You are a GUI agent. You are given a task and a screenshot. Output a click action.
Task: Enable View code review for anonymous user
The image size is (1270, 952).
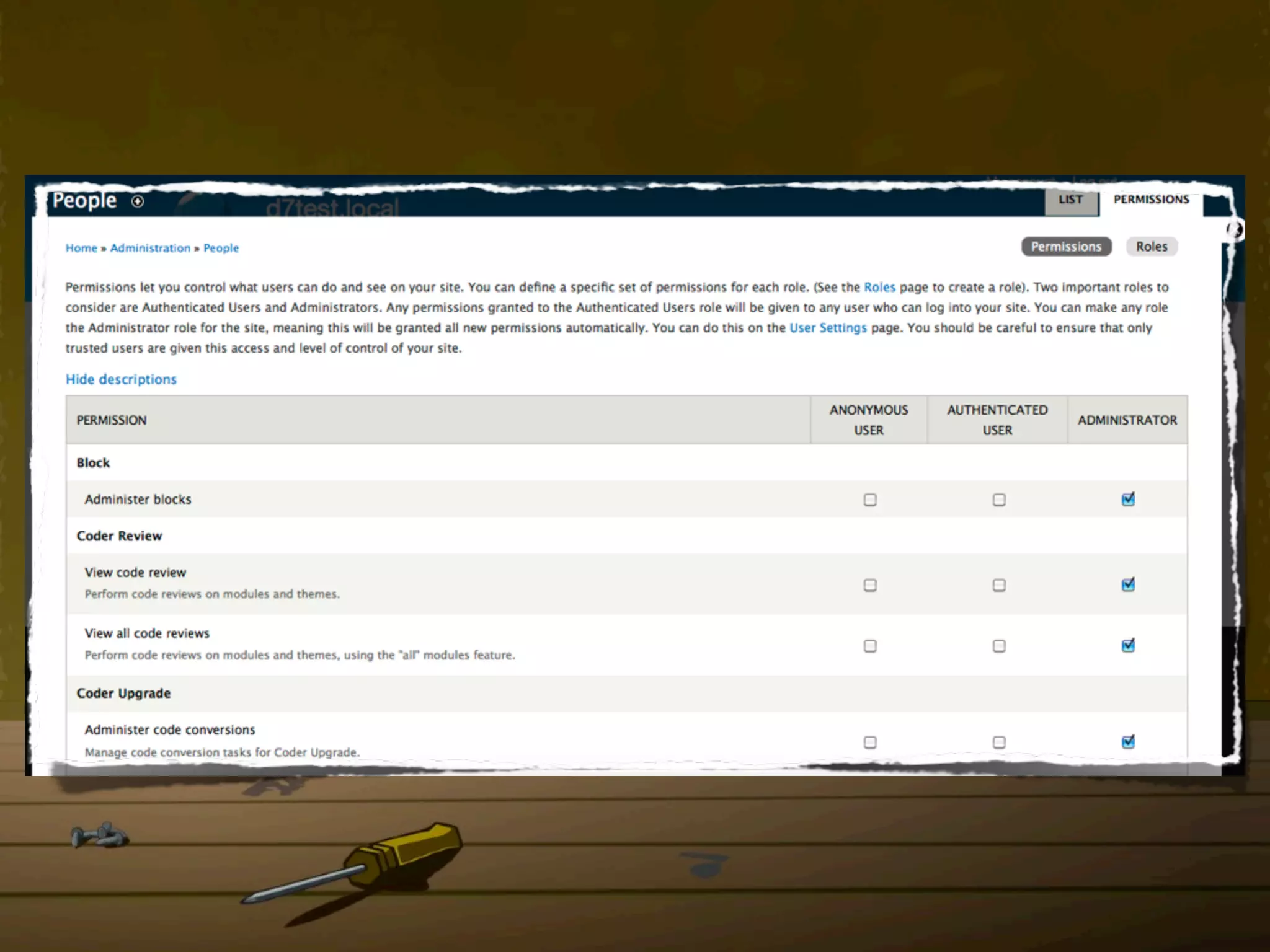870,585
